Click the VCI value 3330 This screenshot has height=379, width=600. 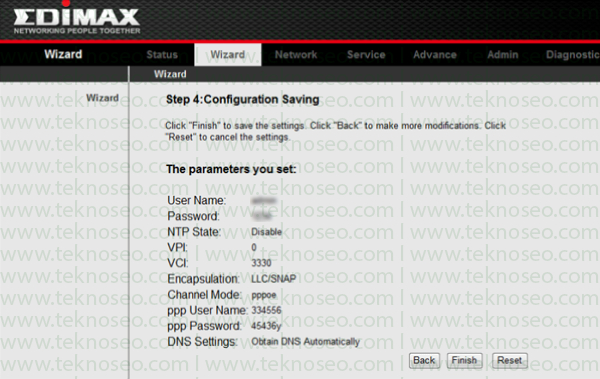[x=261, y=263]
